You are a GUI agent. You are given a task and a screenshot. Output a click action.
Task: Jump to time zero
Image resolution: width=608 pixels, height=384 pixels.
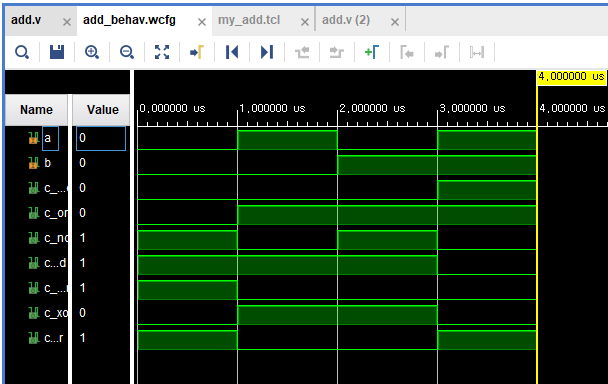pos(232,52)
